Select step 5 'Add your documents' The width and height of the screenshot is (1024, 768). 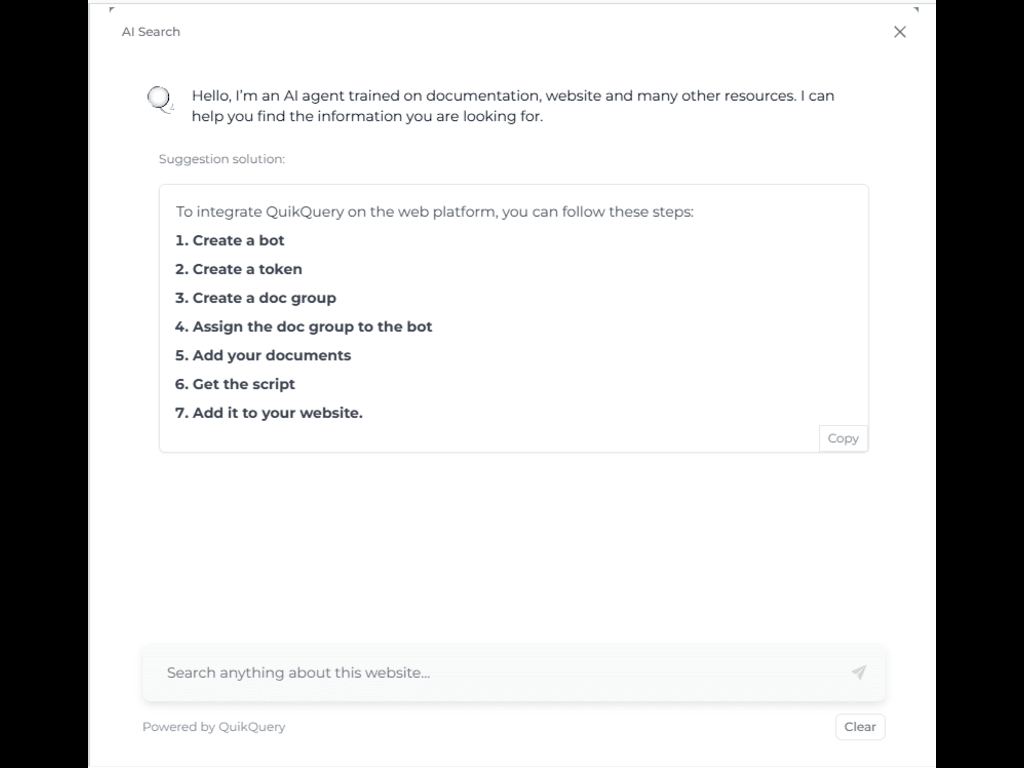[x=263, y=356]
